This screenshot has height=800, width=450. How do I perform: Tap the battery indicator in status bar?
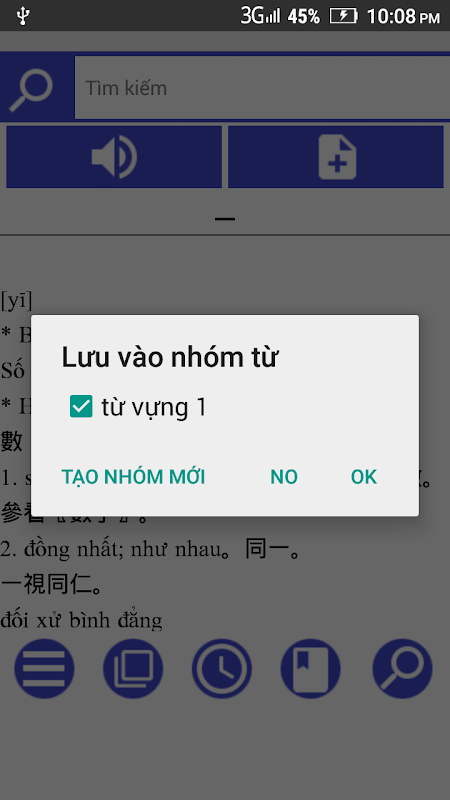tap(343, 16)
